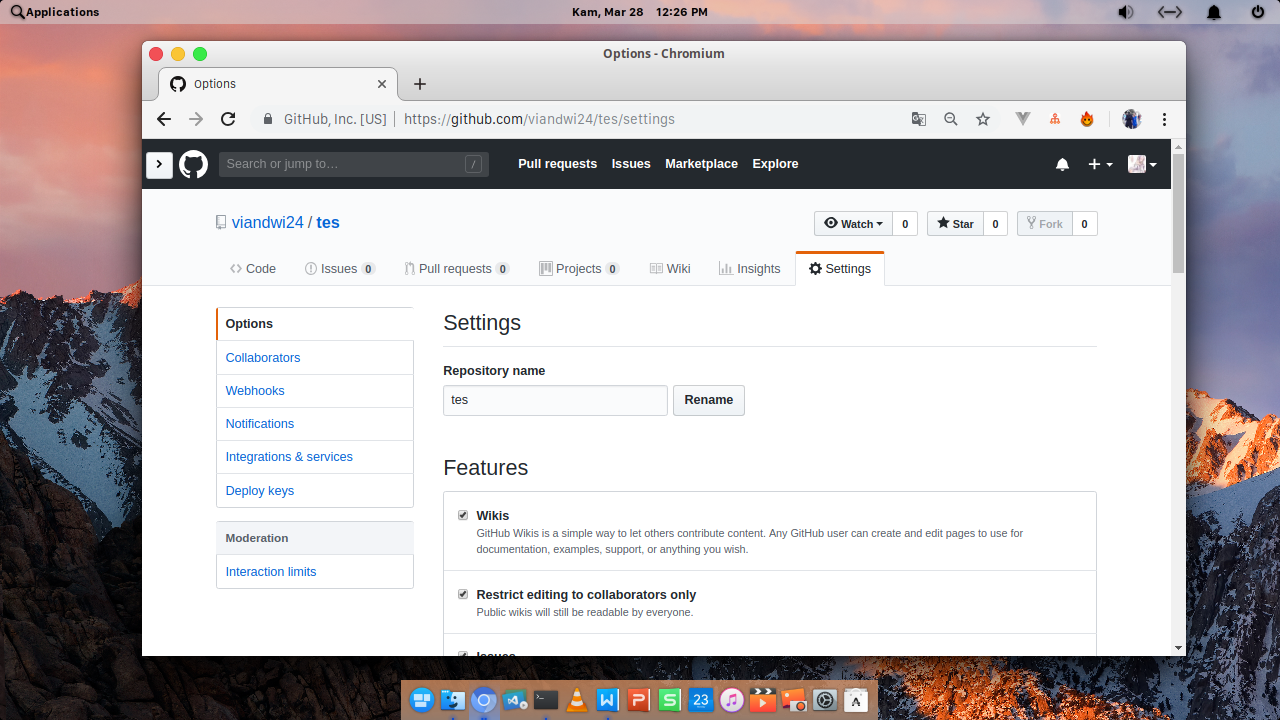Switch to the Insights tab
Viewport: 1280px width, 720px height.
click(x=749, y=269)
